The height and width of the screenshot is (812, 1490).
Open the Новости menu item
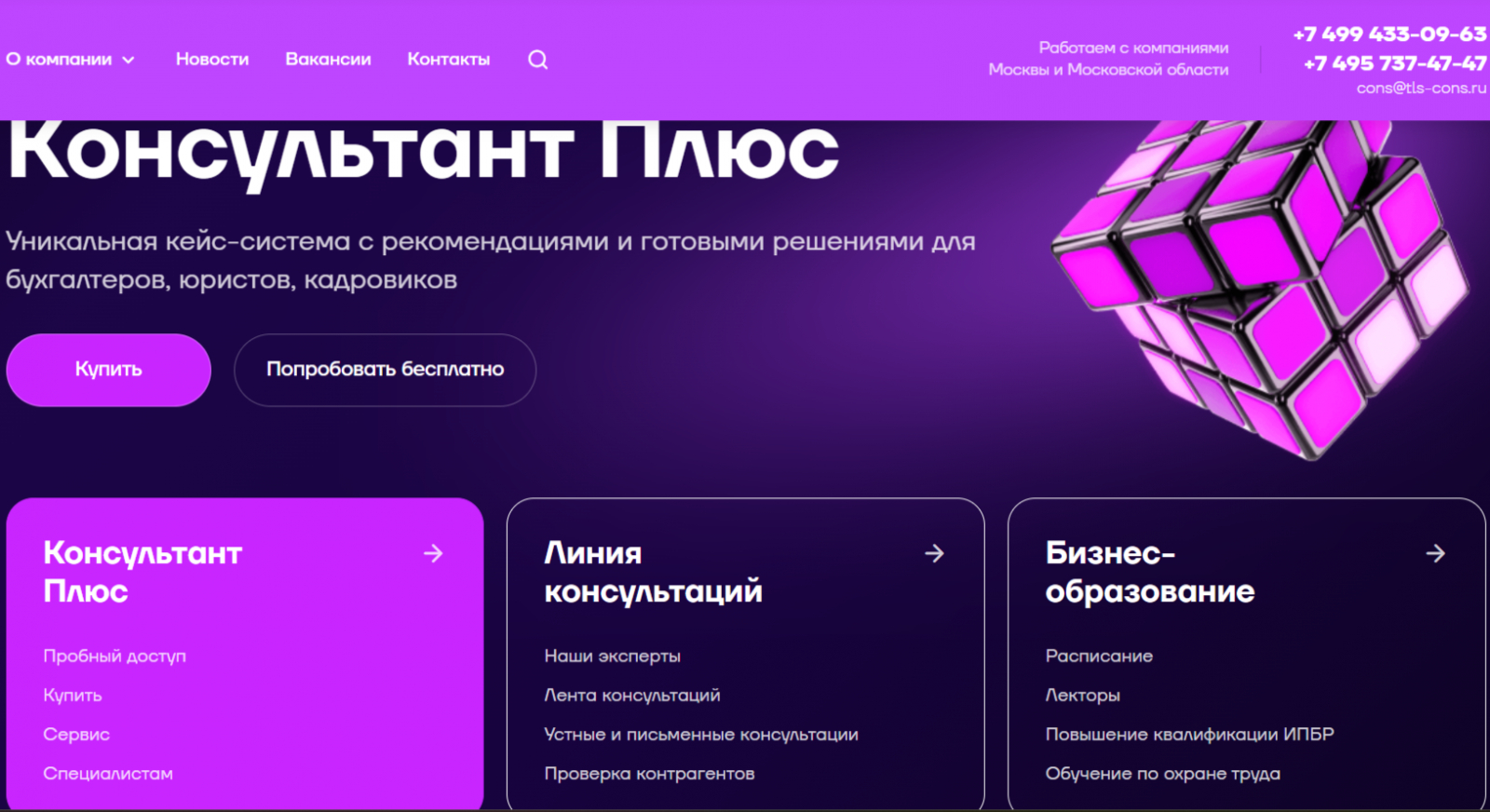[212, 60]
